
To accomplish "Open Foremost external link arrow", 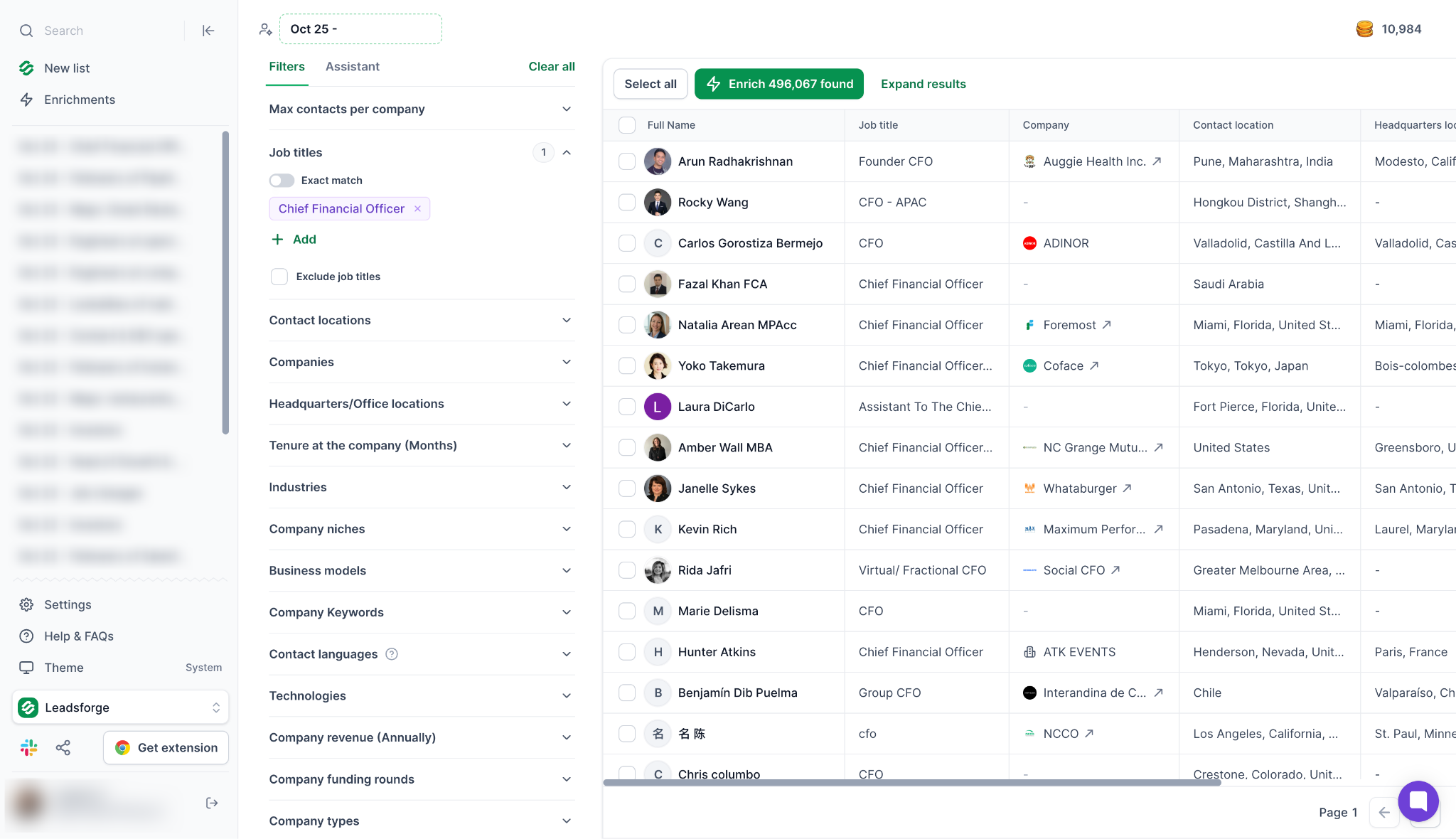I will (1106, 325).
